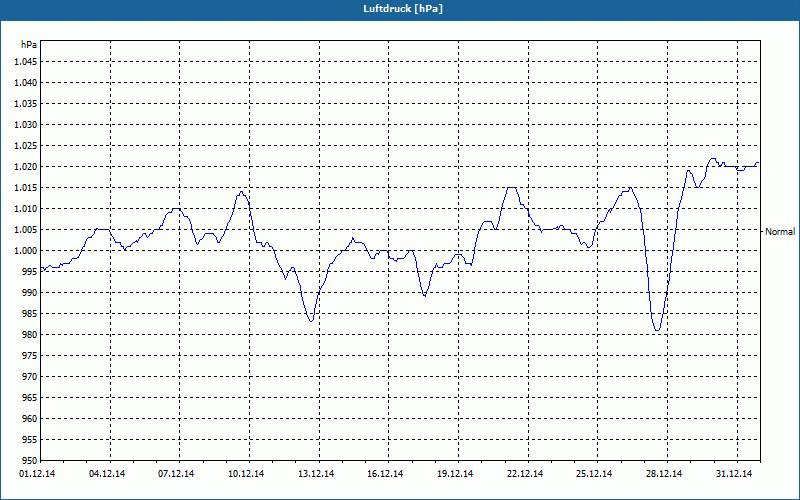
Task: Select the 1.040 pressure axis label
Action: click(x=26, y=83)
